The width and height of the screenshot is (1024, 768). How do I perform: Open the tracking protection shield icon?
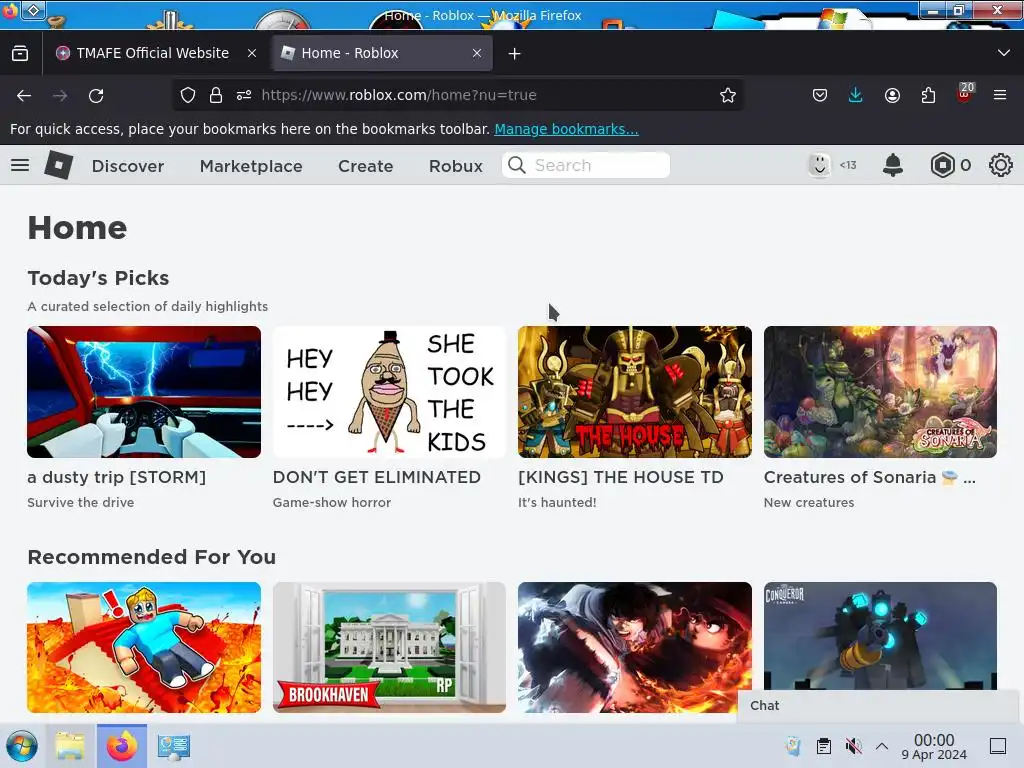pyautogui.click(x=188, y=95)
